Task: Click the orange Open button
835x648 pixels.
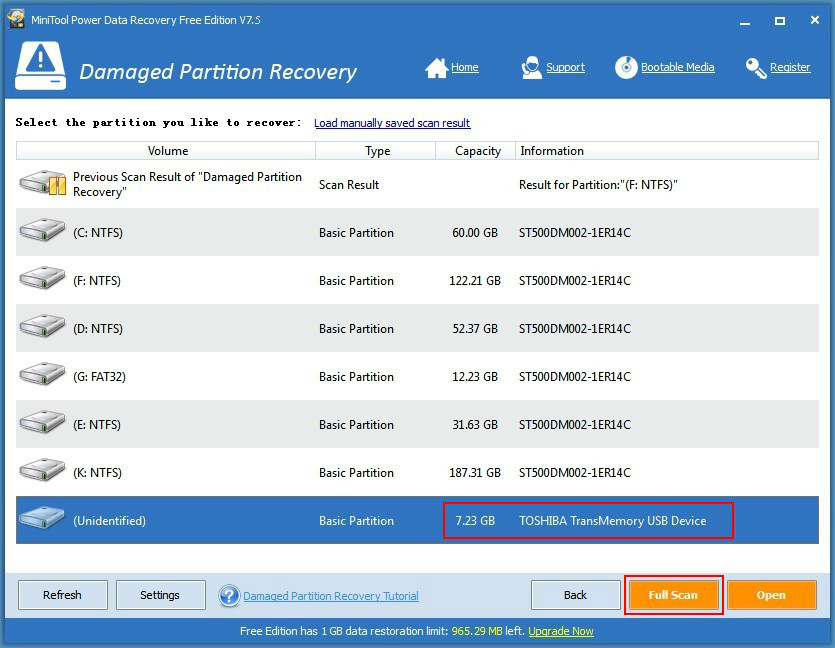Action: [772, 595]
